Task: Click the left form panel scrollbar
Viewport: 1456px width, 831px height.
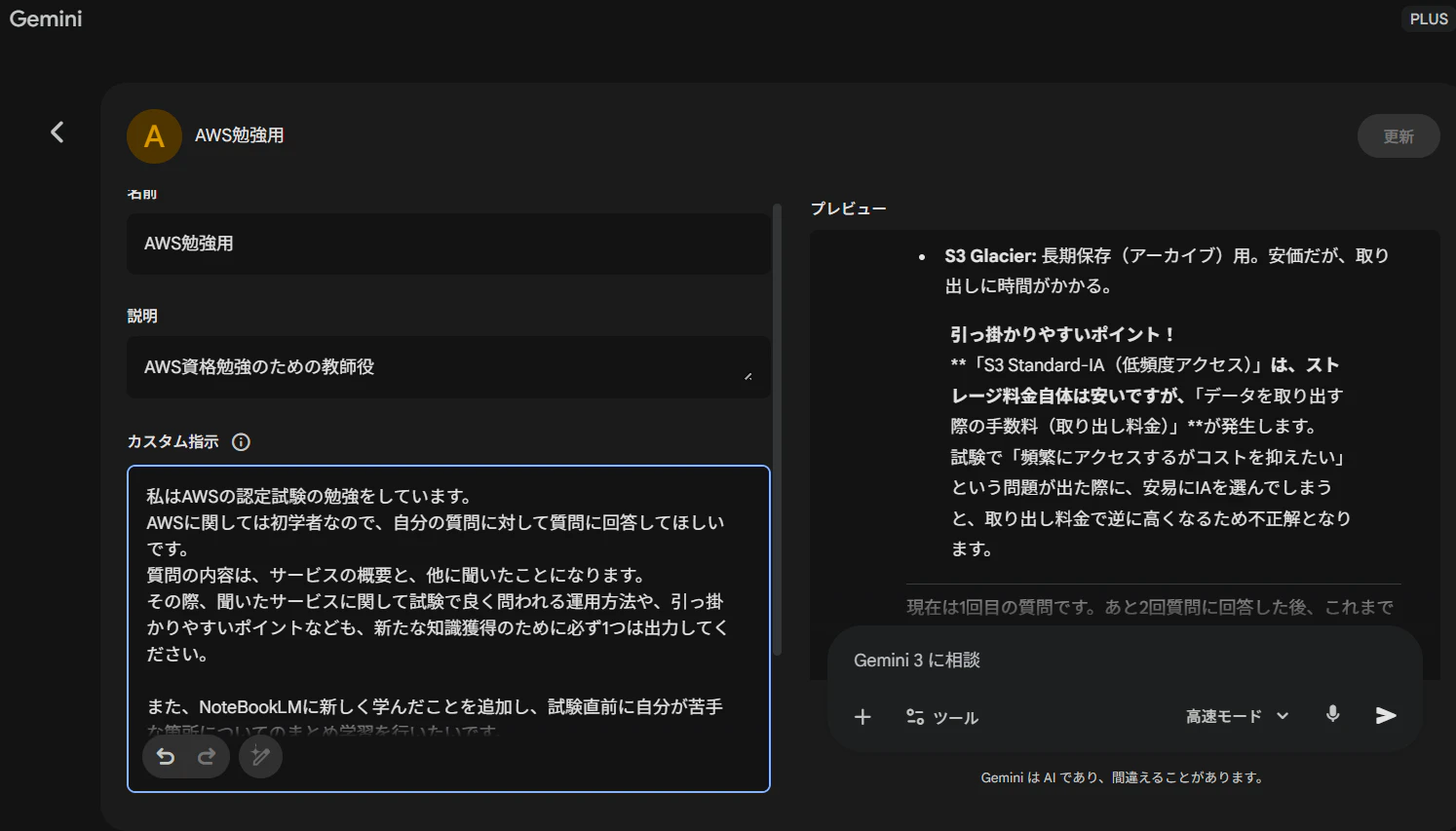Action: pyautogui.click(x=777, y=429)
